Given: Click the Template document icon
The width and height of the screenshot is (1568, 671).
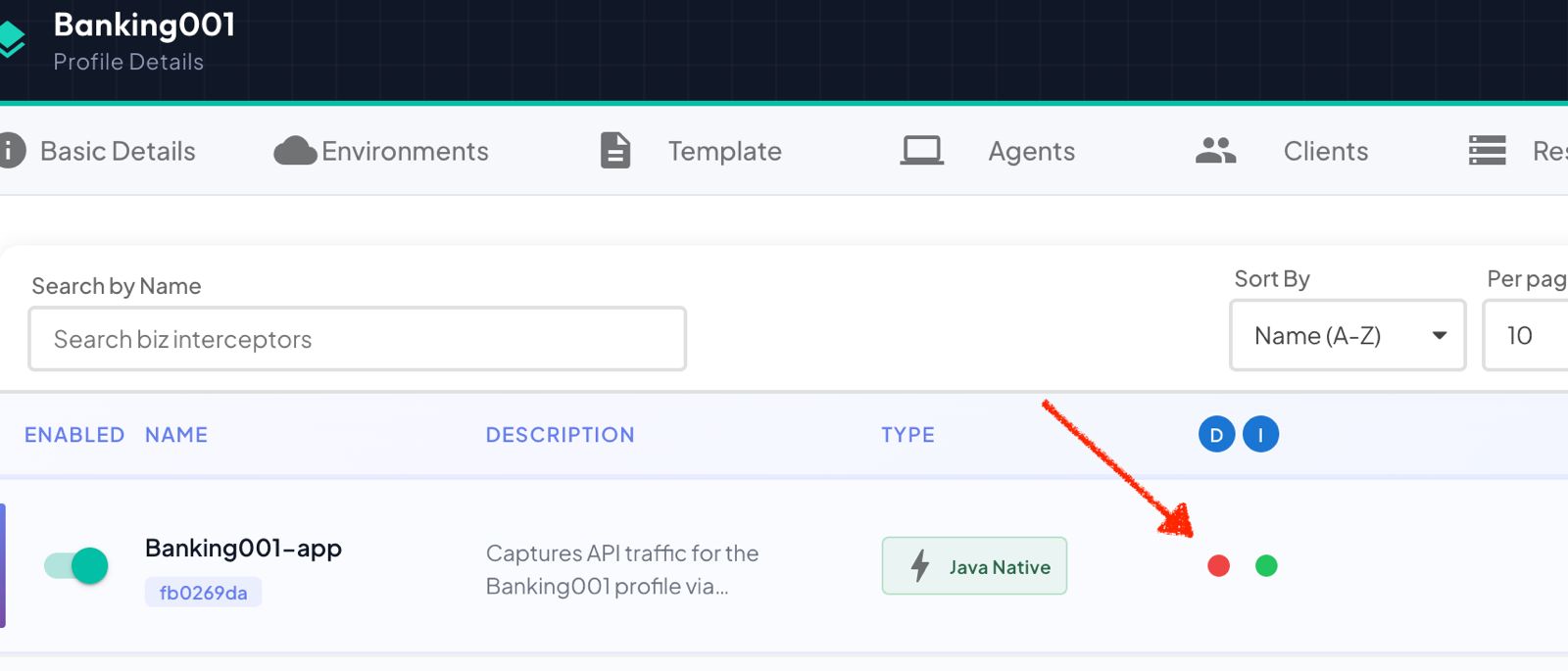Looking at the screenshot, I should (615, 151).
